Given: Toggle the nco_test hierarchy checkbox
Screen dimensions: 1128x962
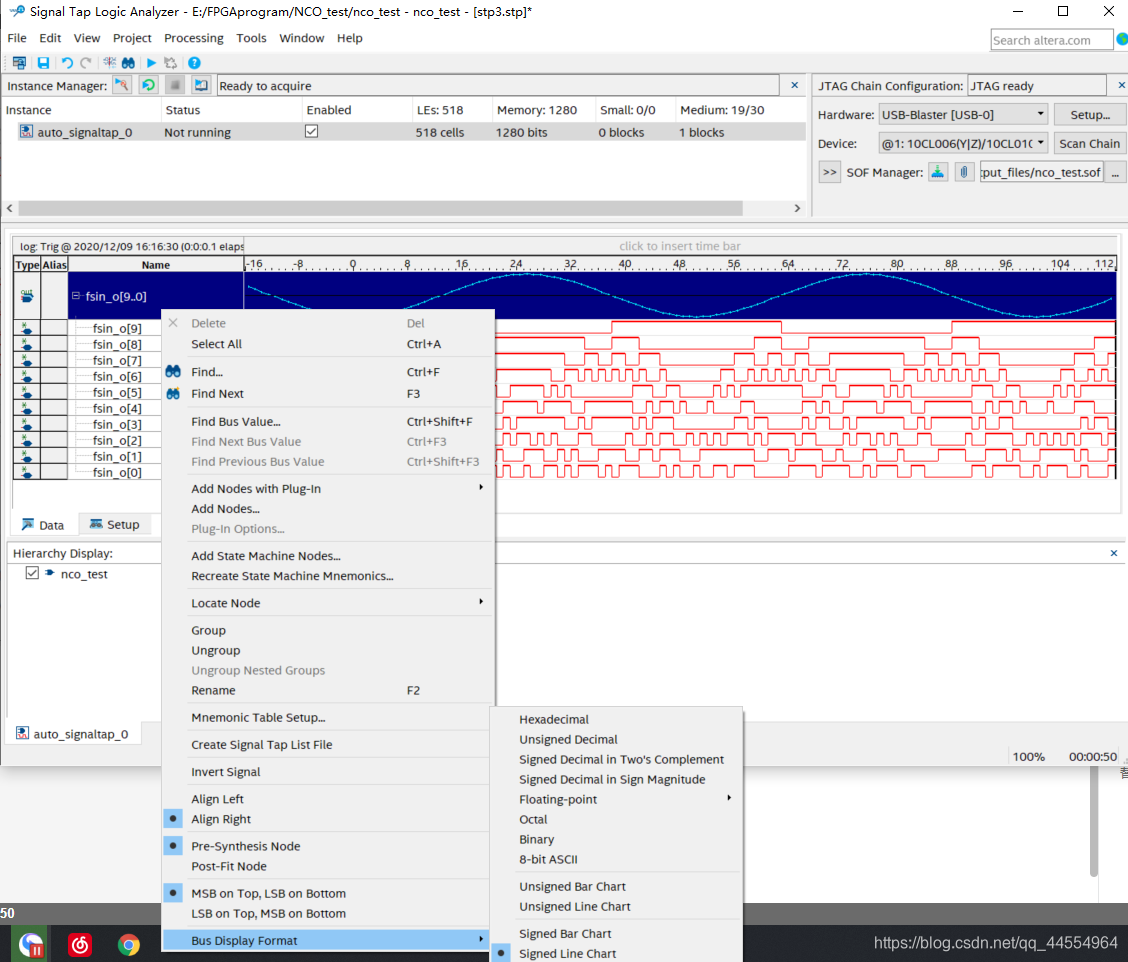Looking at the screenshot, I should [32, 573].
